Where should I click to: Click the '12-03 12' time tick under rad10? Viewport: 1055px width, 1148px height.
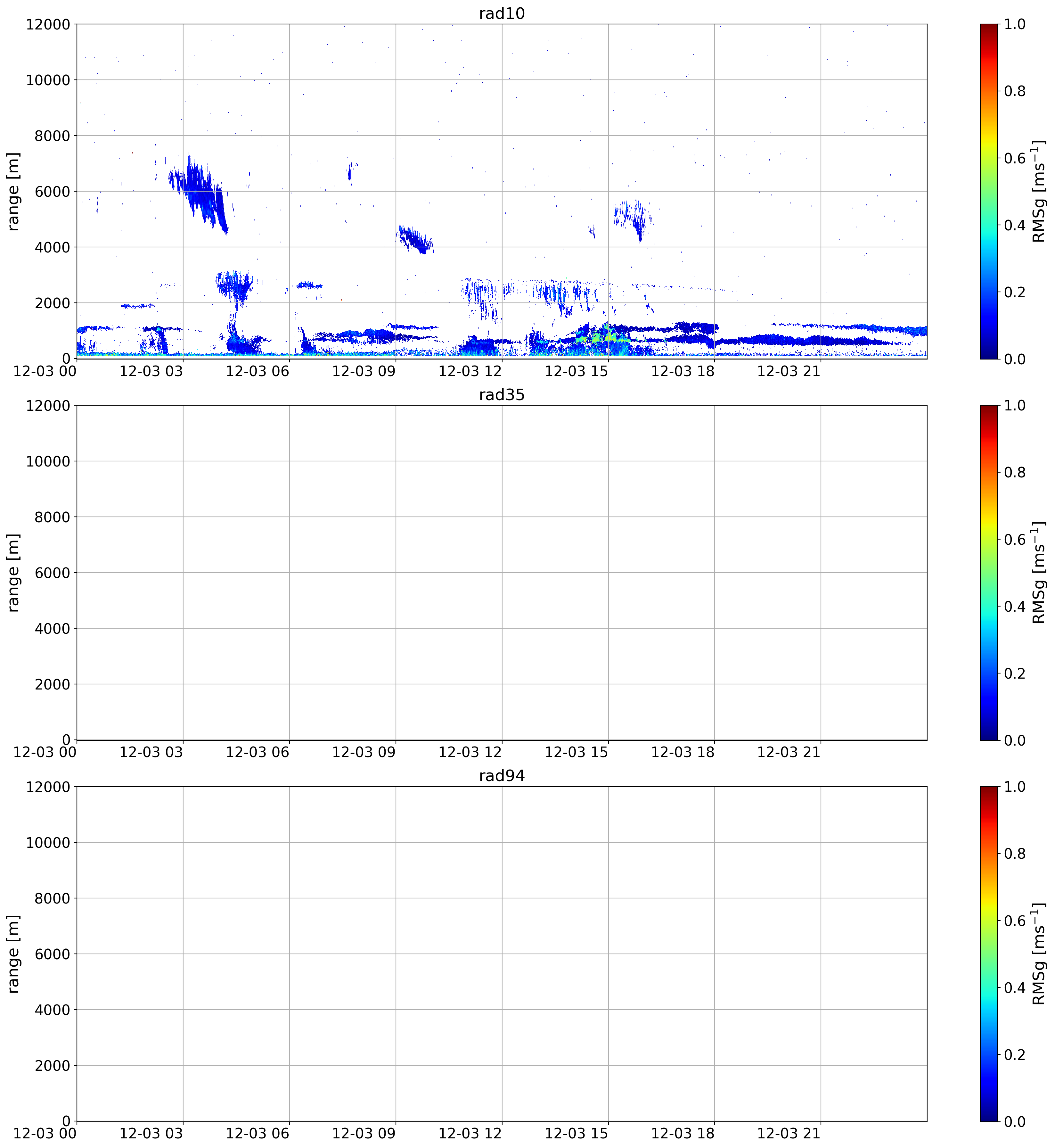click(x=470, y=371)
